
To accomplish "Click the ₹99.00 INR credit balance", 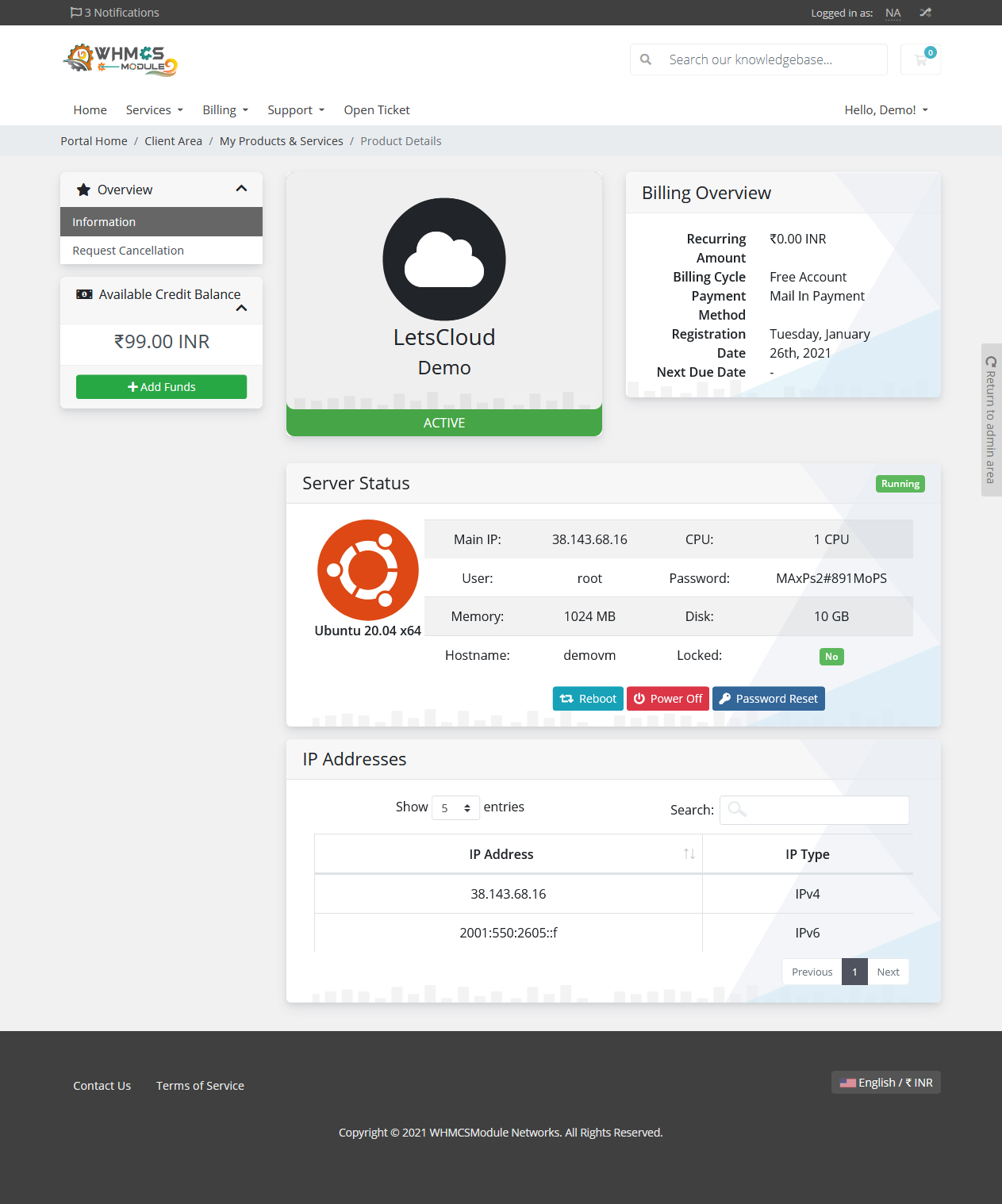I will coord(162,342).
